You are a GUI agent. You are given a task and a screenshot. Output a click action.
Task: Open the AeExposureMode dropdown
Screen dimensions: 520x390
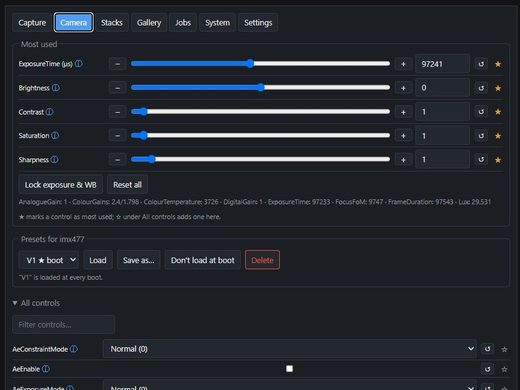(x=290, y=386)
